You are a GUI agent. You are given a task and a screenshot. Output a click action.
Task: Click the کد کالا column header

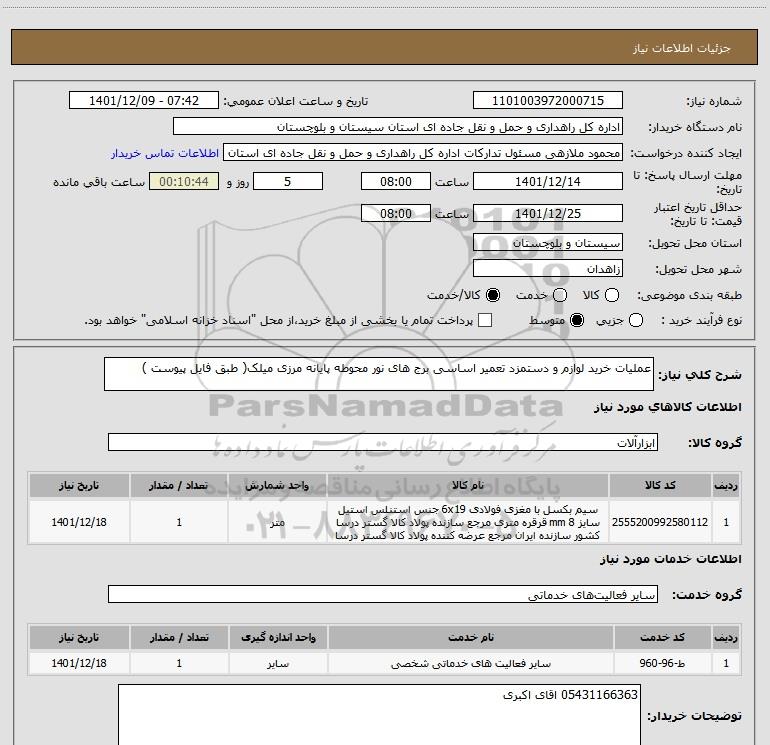[660, 485]
